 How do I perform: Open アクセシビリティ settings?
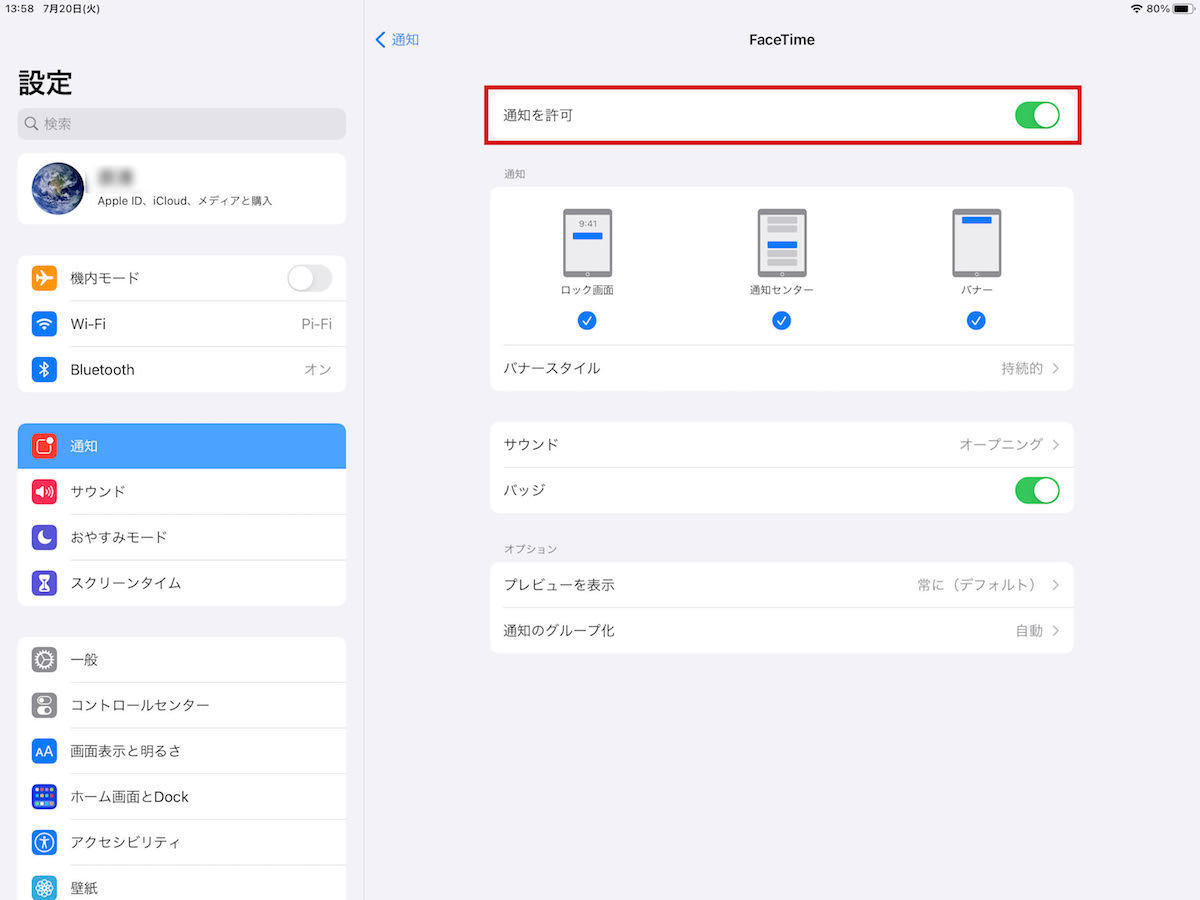click(182, 842)
